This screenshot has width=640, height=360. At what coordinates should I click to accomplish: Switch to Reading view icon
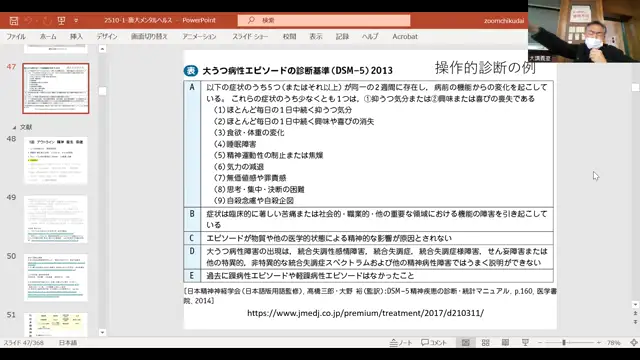click(x=505, y=342)
